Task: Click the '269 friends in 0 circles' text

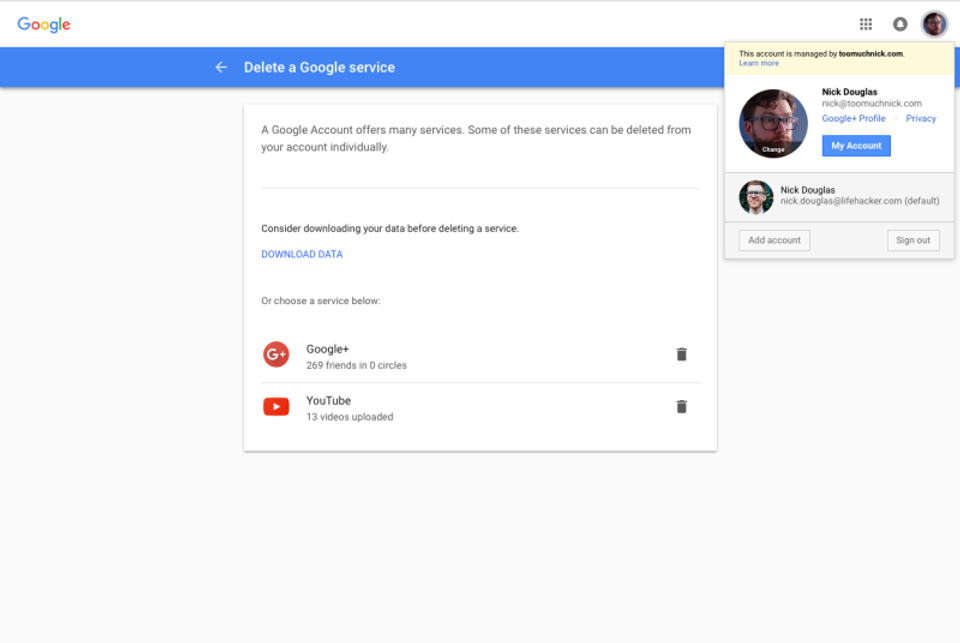Action: point(356,365)
